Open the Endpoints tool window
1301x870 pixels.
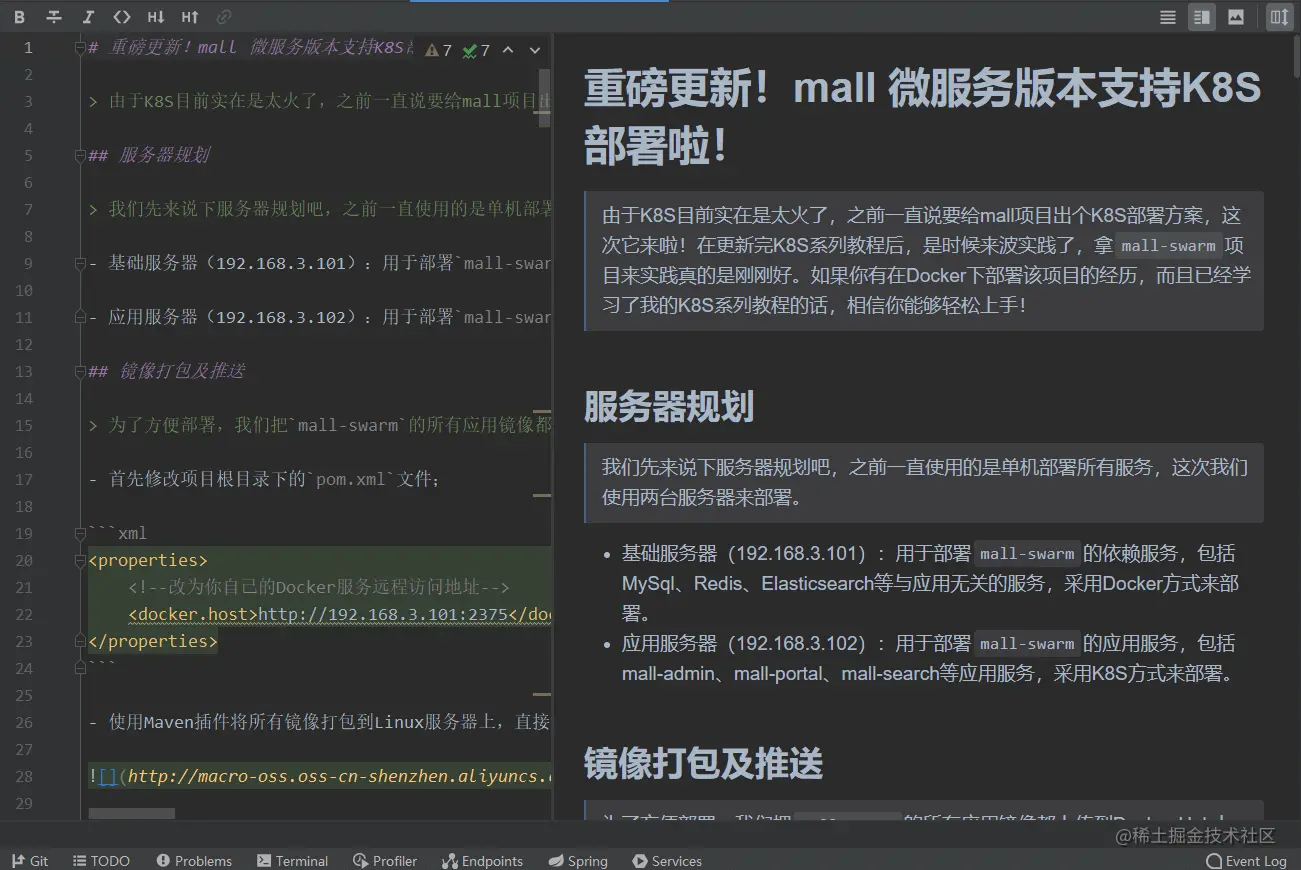click(x=482, y=861)
